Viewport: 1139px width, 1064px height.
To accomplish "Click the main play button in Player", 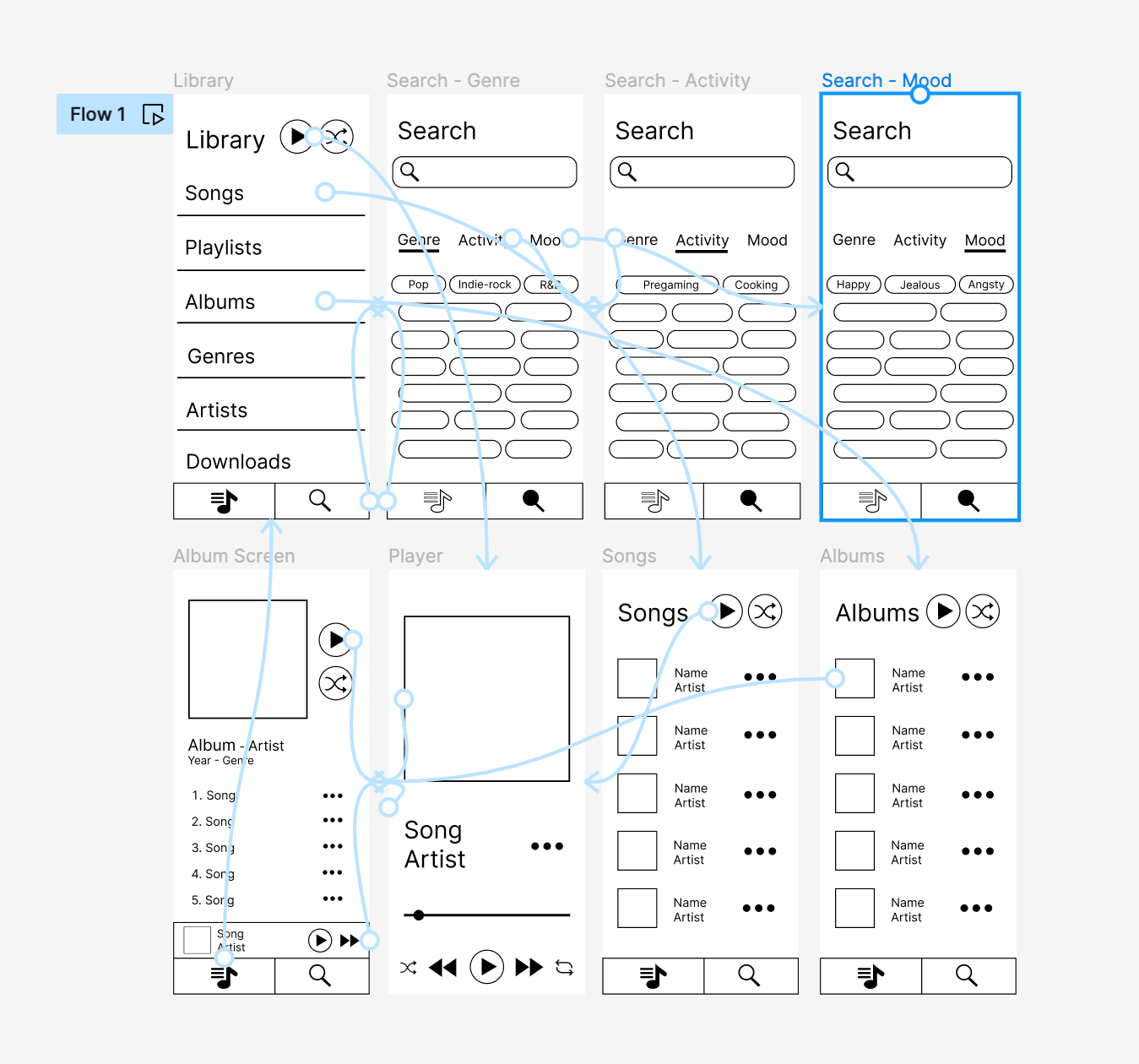I will click(x=487, y=967).
